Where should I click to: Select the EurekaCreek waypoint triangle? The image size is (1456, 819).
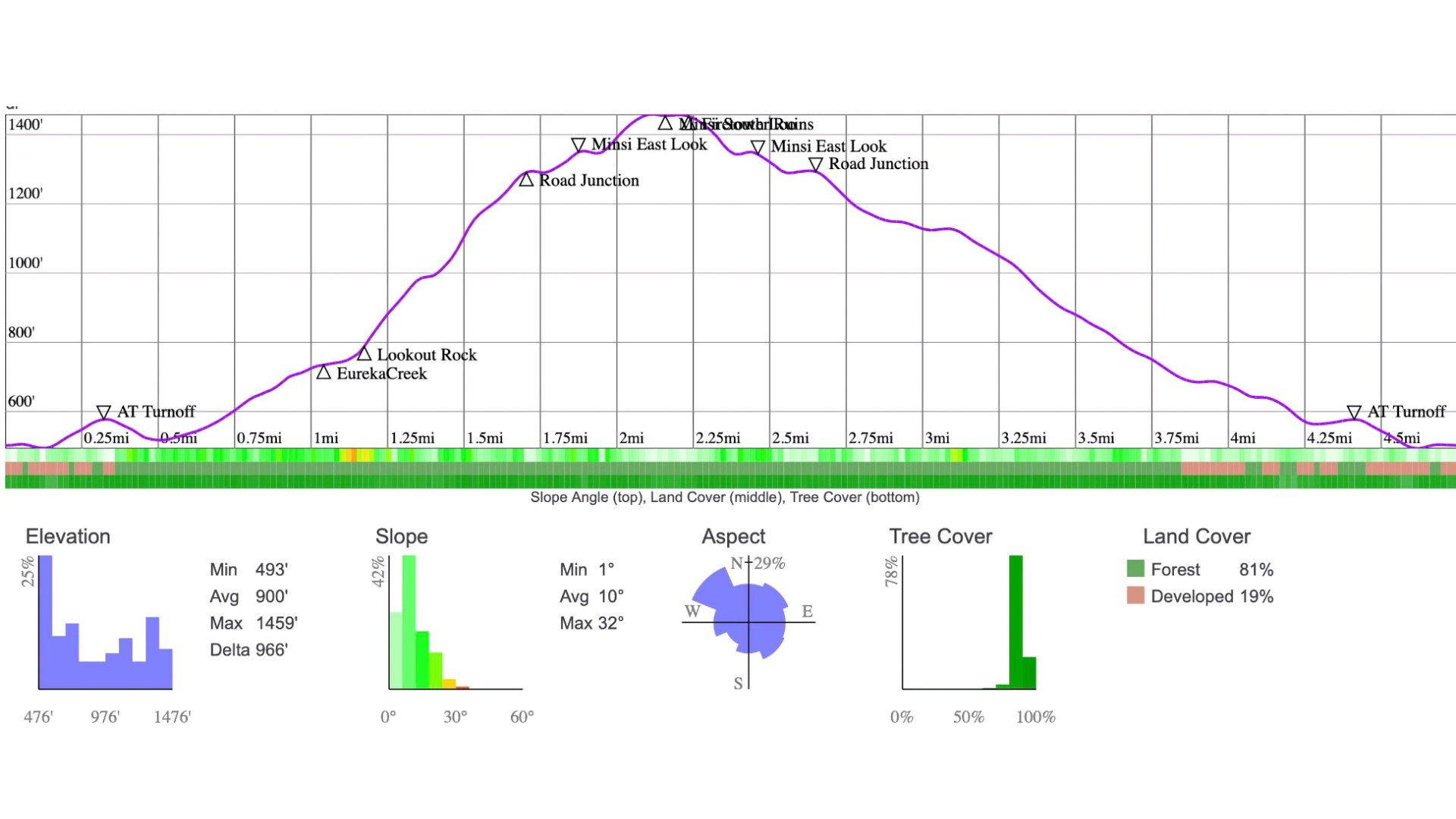pyautogui.click(x=325, y=372)
